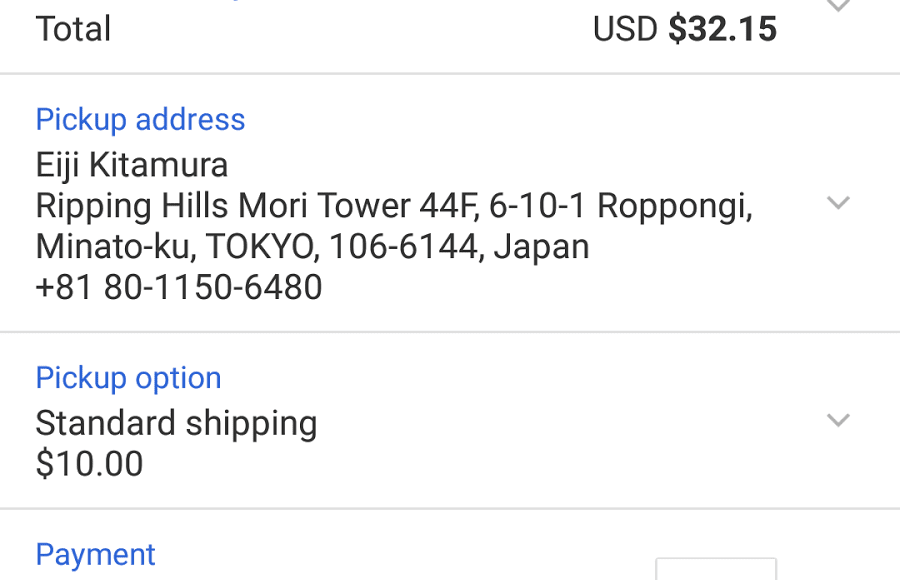Open address editing via Pickup address chevron
Image resolution: width=900 pixels, height=580 pixels.
[838, 203]
